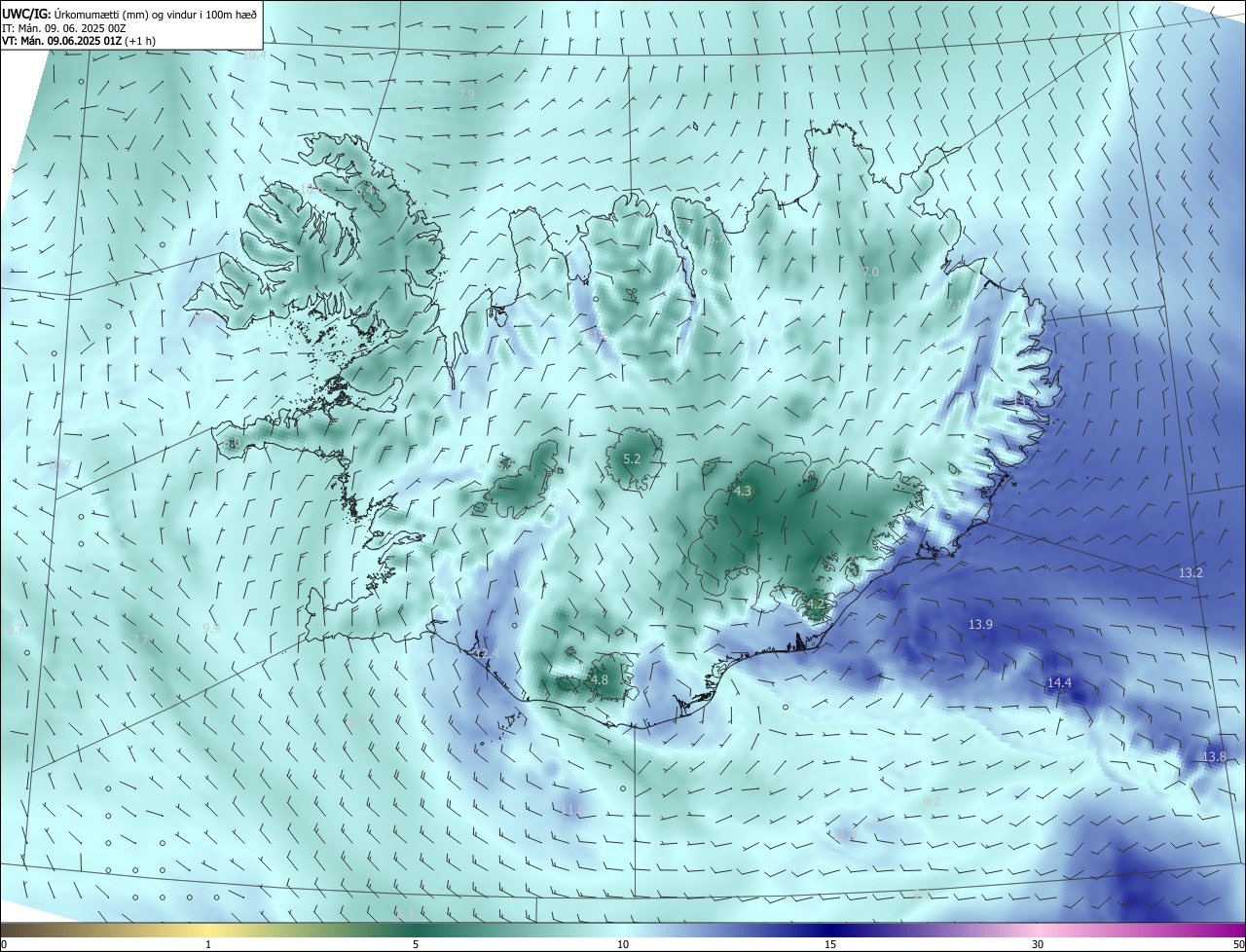Click the '15' tick on the colour scale
The width and height of the screenshot is (1246, 952).
830,944
